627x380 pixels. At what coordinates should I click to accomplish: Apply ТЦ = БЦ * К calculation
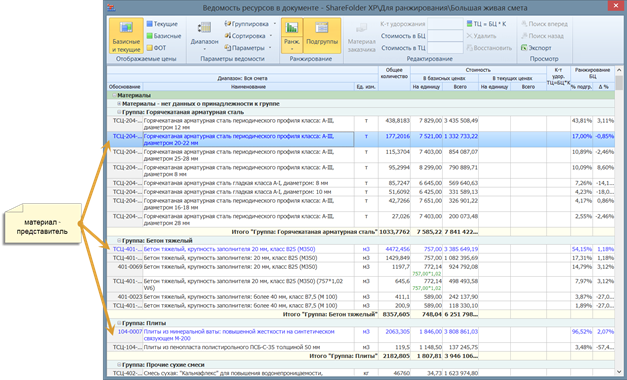486,24
